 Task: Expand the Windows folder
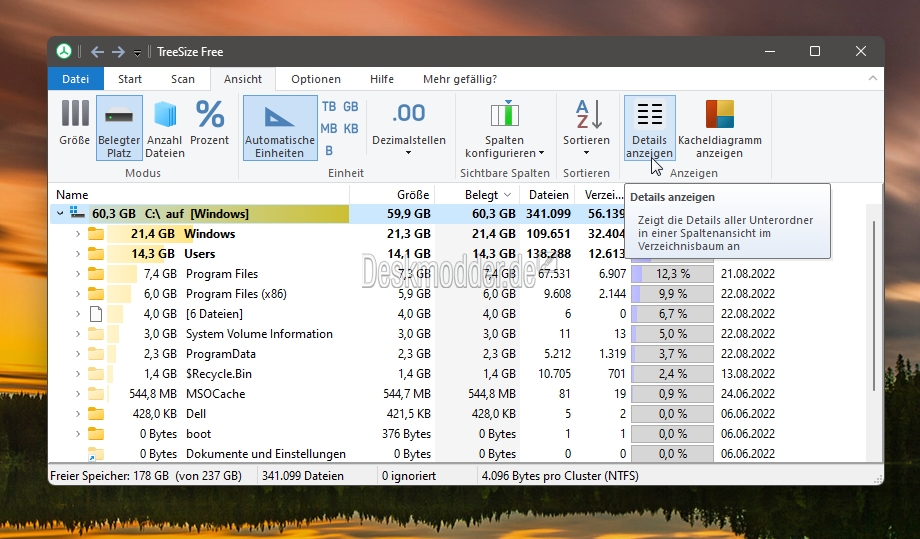point(78,234)
